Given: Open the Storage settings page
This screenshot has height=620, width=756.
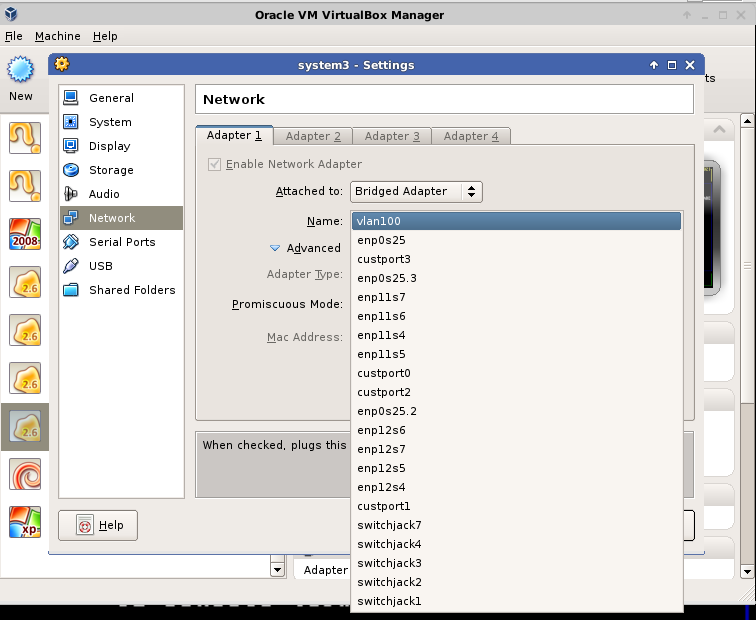Looking at the screenshot, I should (x=122, y=170).
